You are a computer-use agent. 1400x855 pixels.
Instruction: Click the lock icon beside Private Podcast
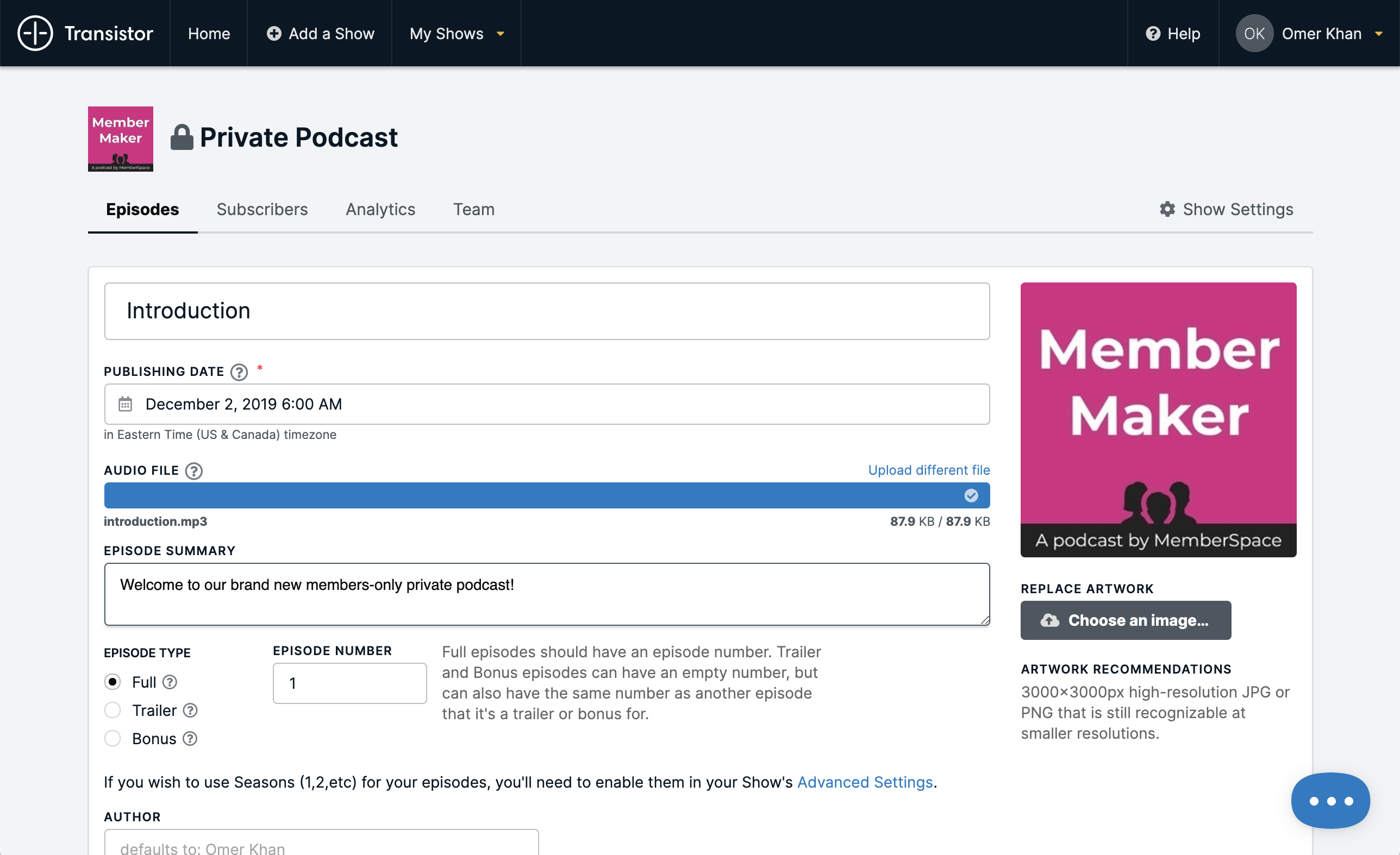point(182,137)
